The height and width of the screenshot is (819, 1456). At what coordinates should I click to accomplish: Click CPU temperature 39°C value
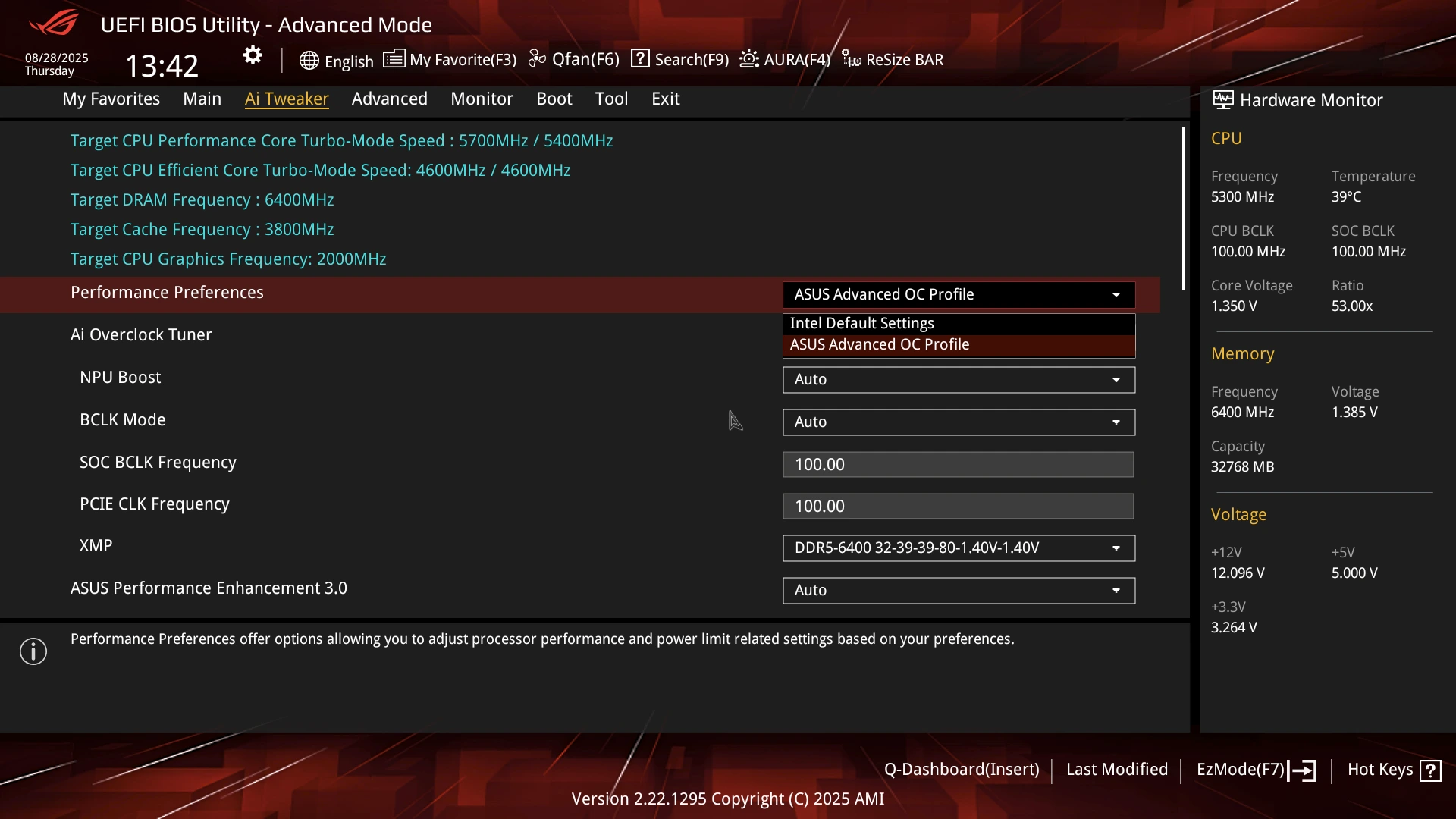(x=1346, y=197)
